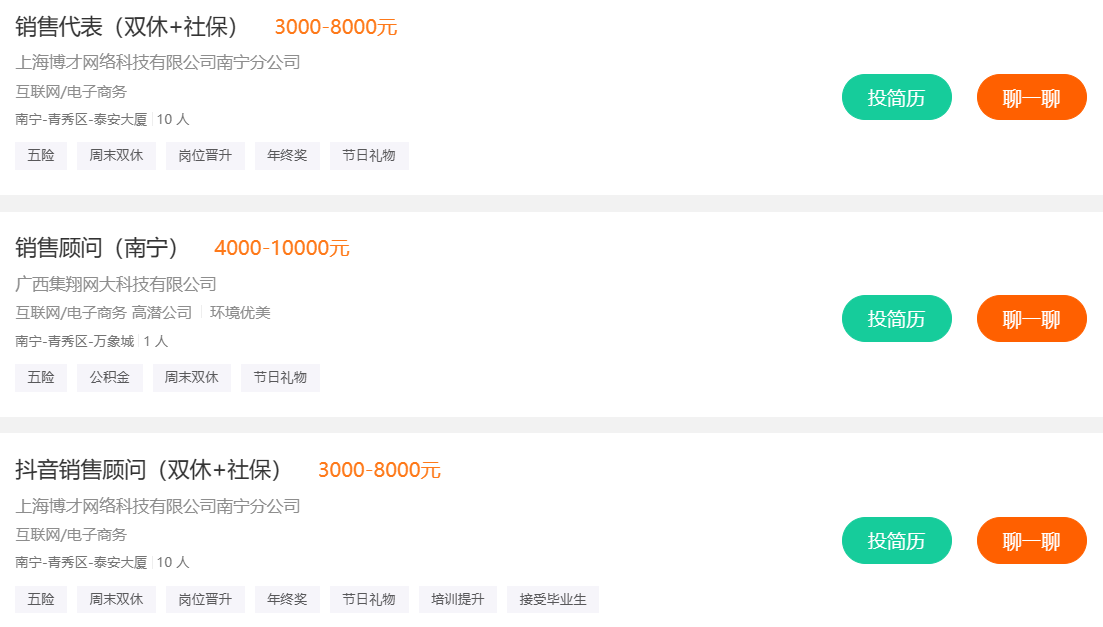The height and width of the screenshot is (627, 1103).
Task: Click the 4000-10000元 salary text
Action: tap(281, 248)
